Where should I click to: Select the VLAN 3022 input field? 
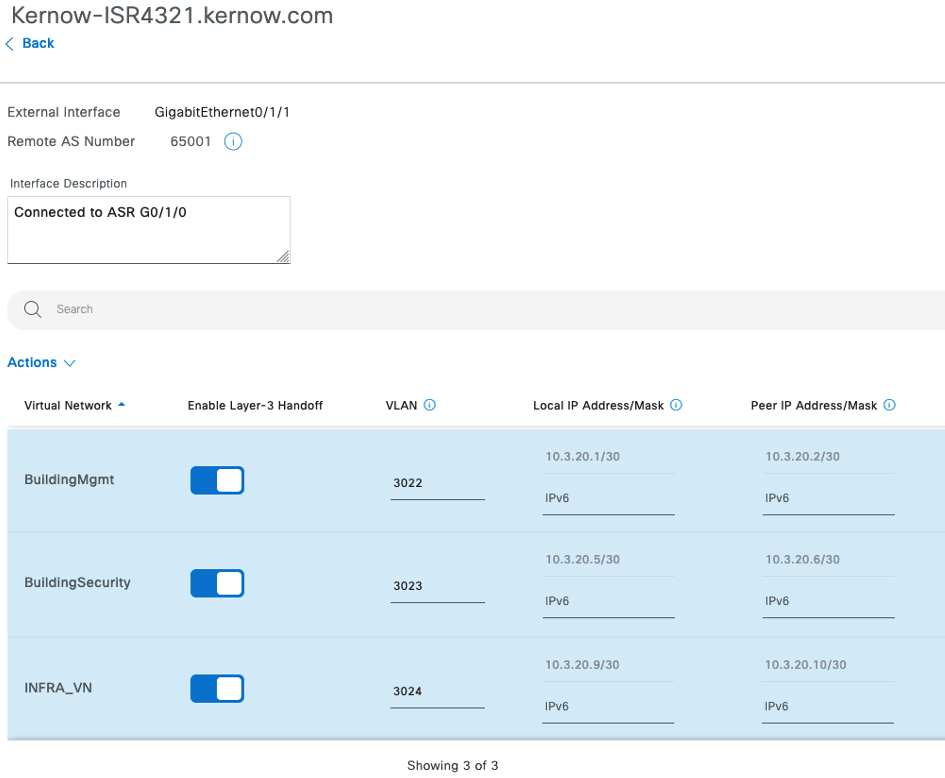point(437,483)
